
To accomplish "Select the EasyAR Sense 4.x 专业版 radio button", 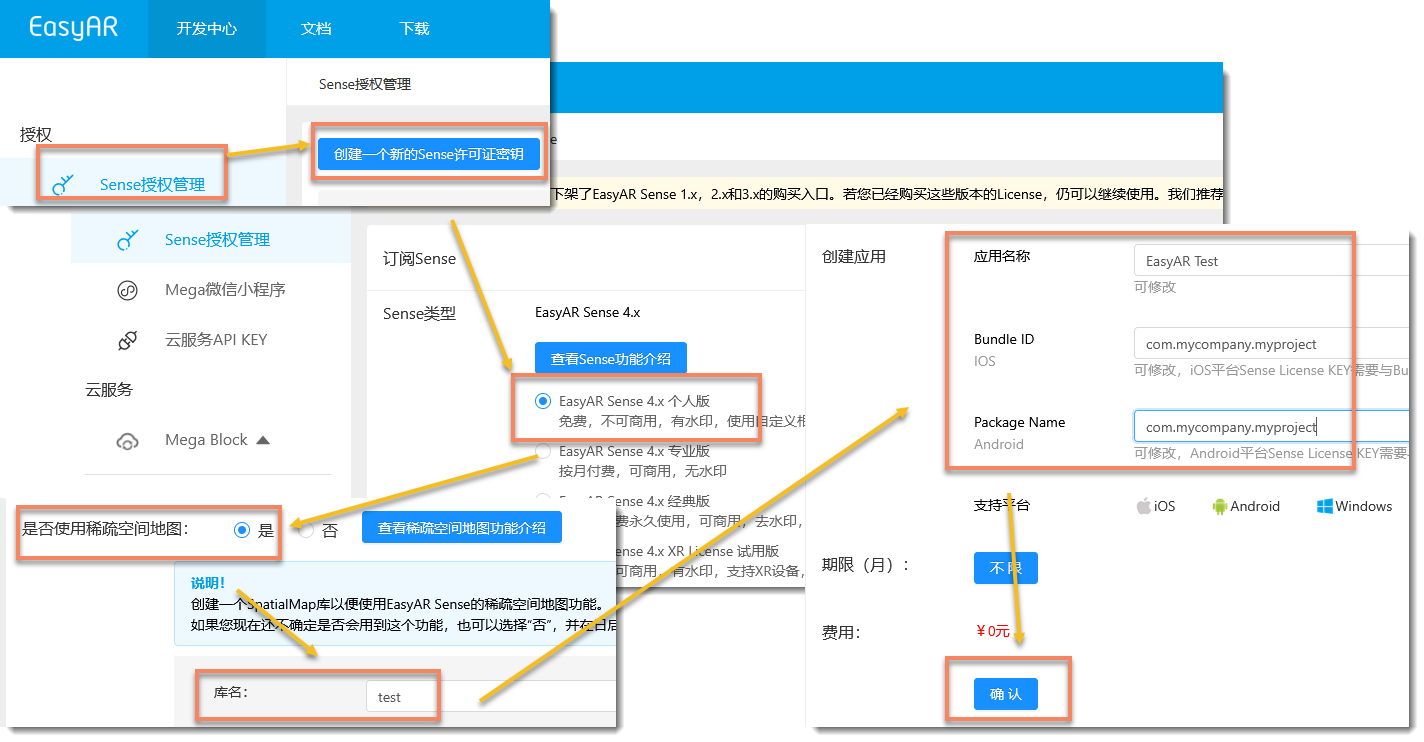I will pyautogui.click(x=543, y=451).
